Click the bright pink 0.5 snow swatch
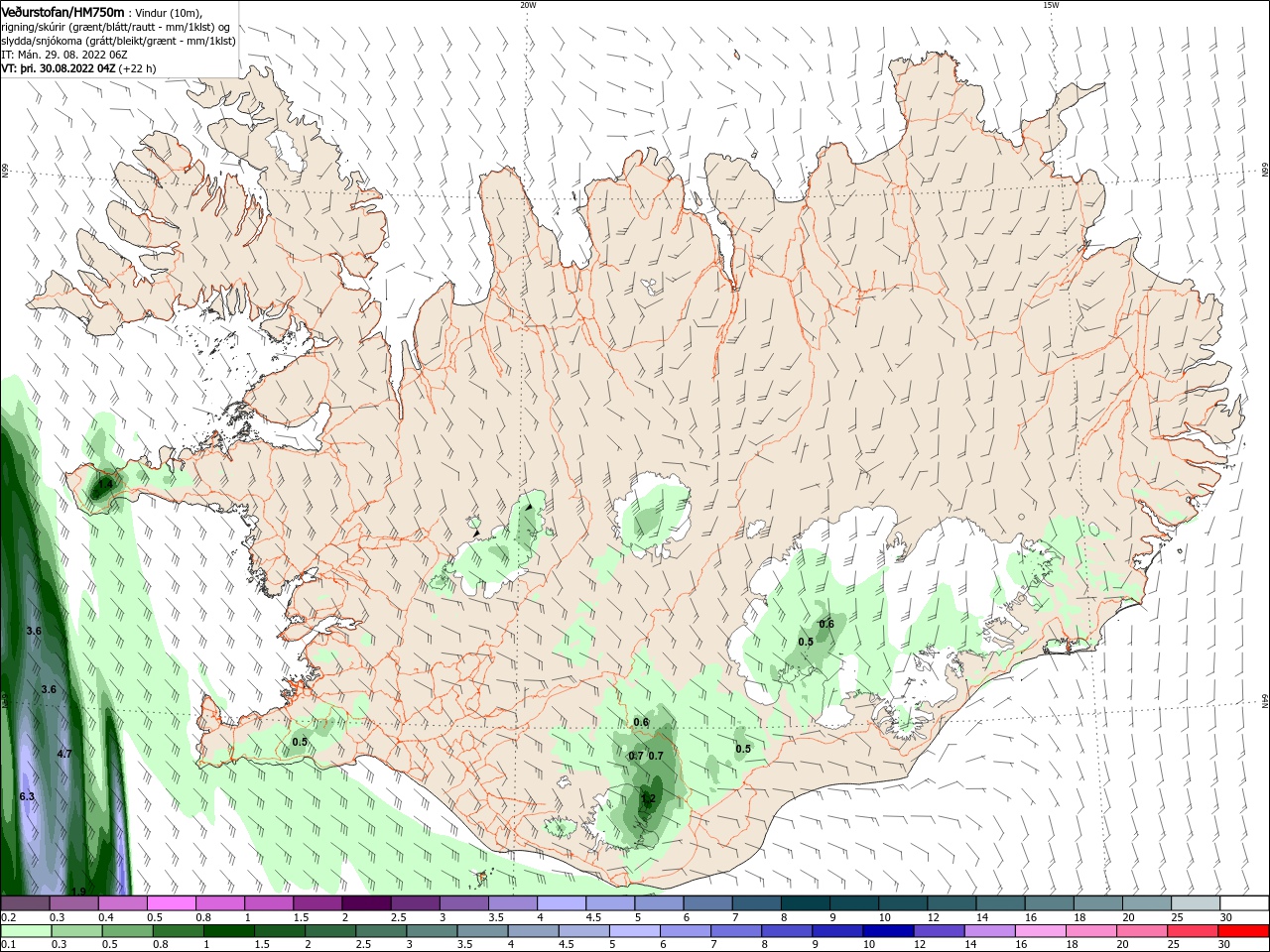1270x952 pixels. tap(172, 903)
